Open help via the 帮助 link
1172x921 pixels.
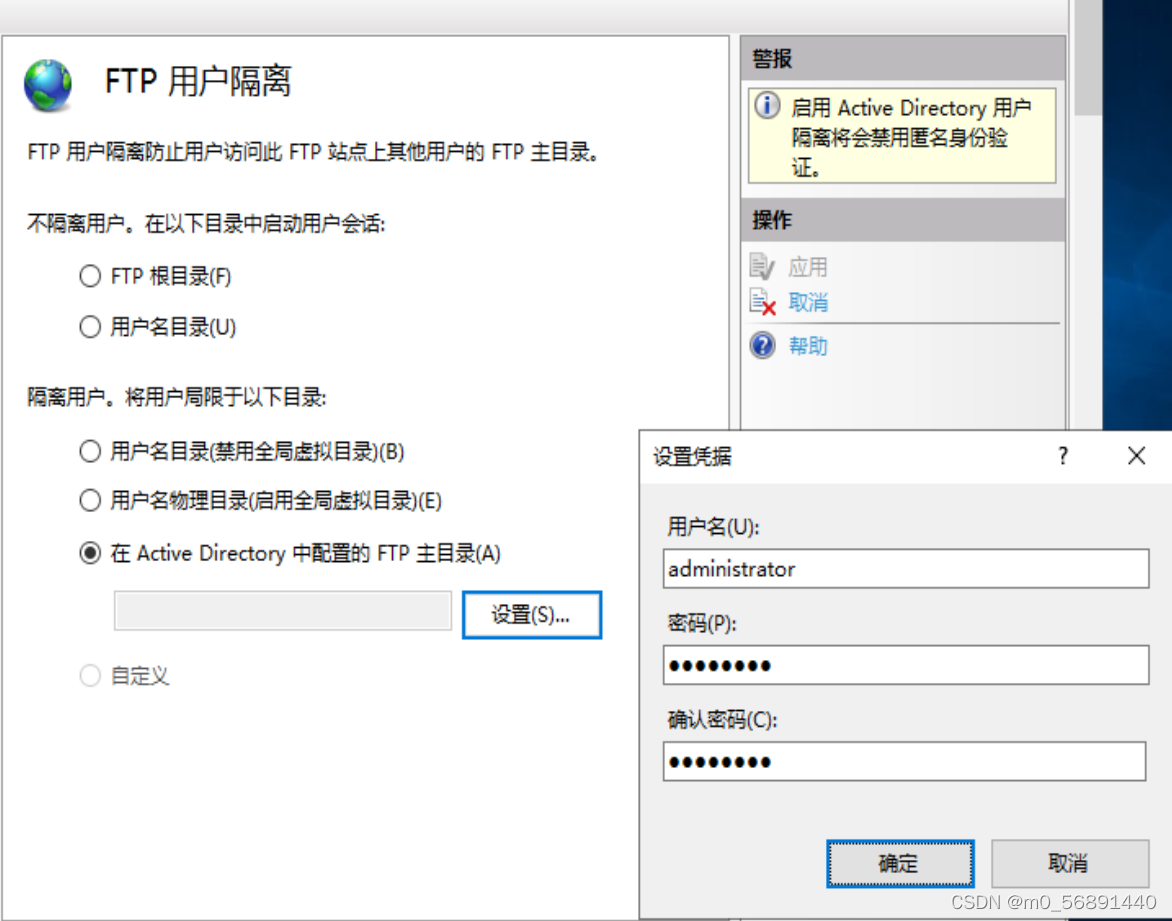pos(808,346)
